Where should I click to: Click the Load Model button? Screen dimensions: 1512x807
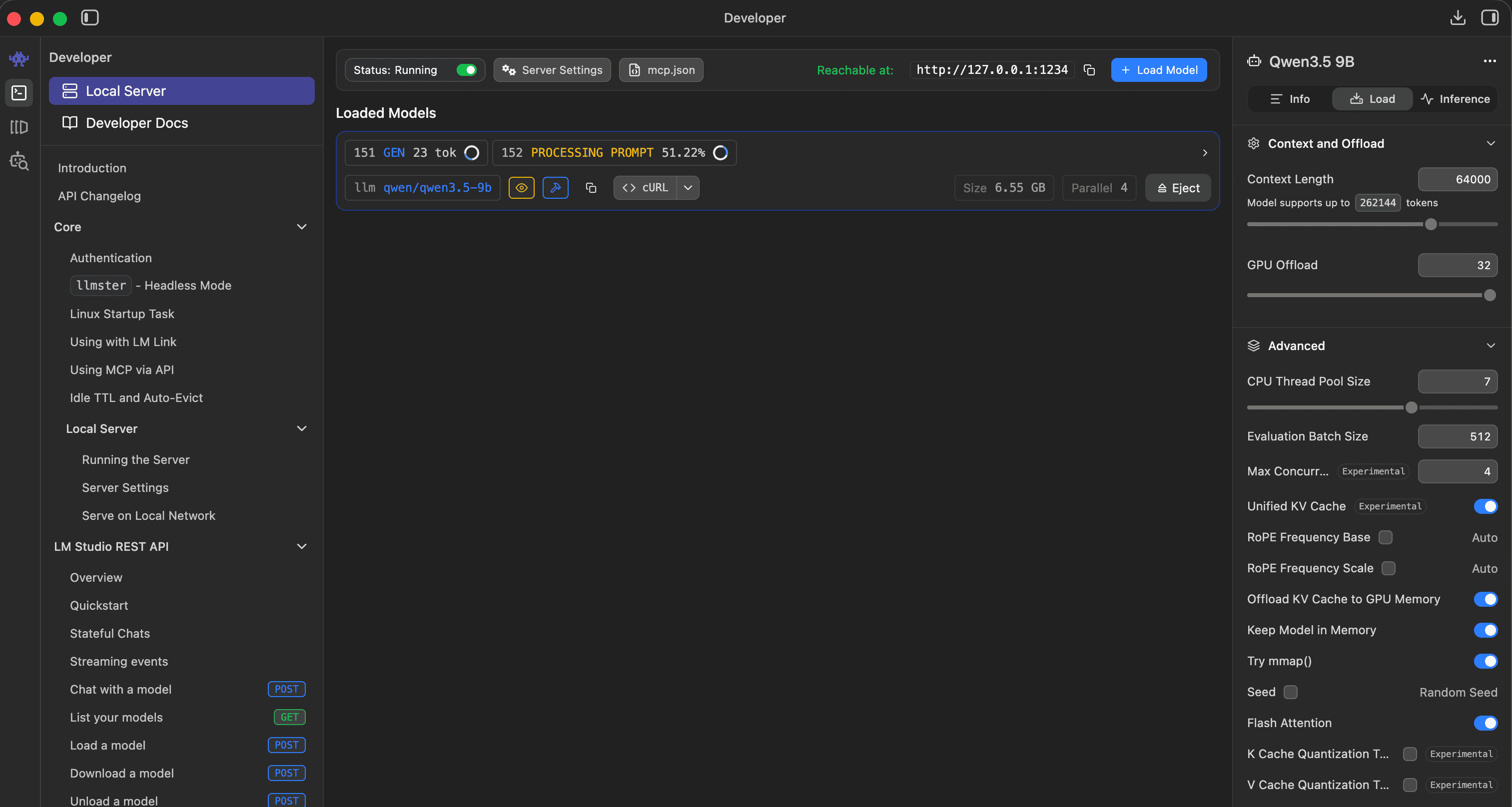coord(1159,70)
